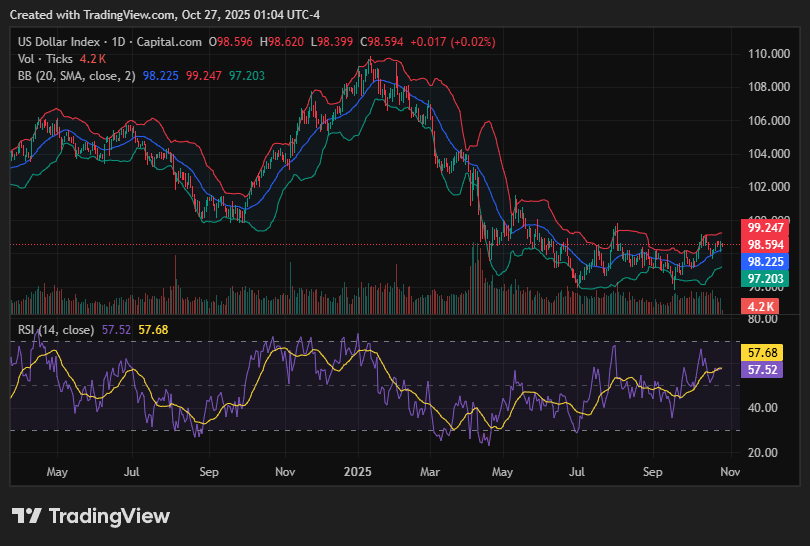Viewport: 810px width, 546px height.
Task: Click the TradingView logo icon
Action: [26, 516]
